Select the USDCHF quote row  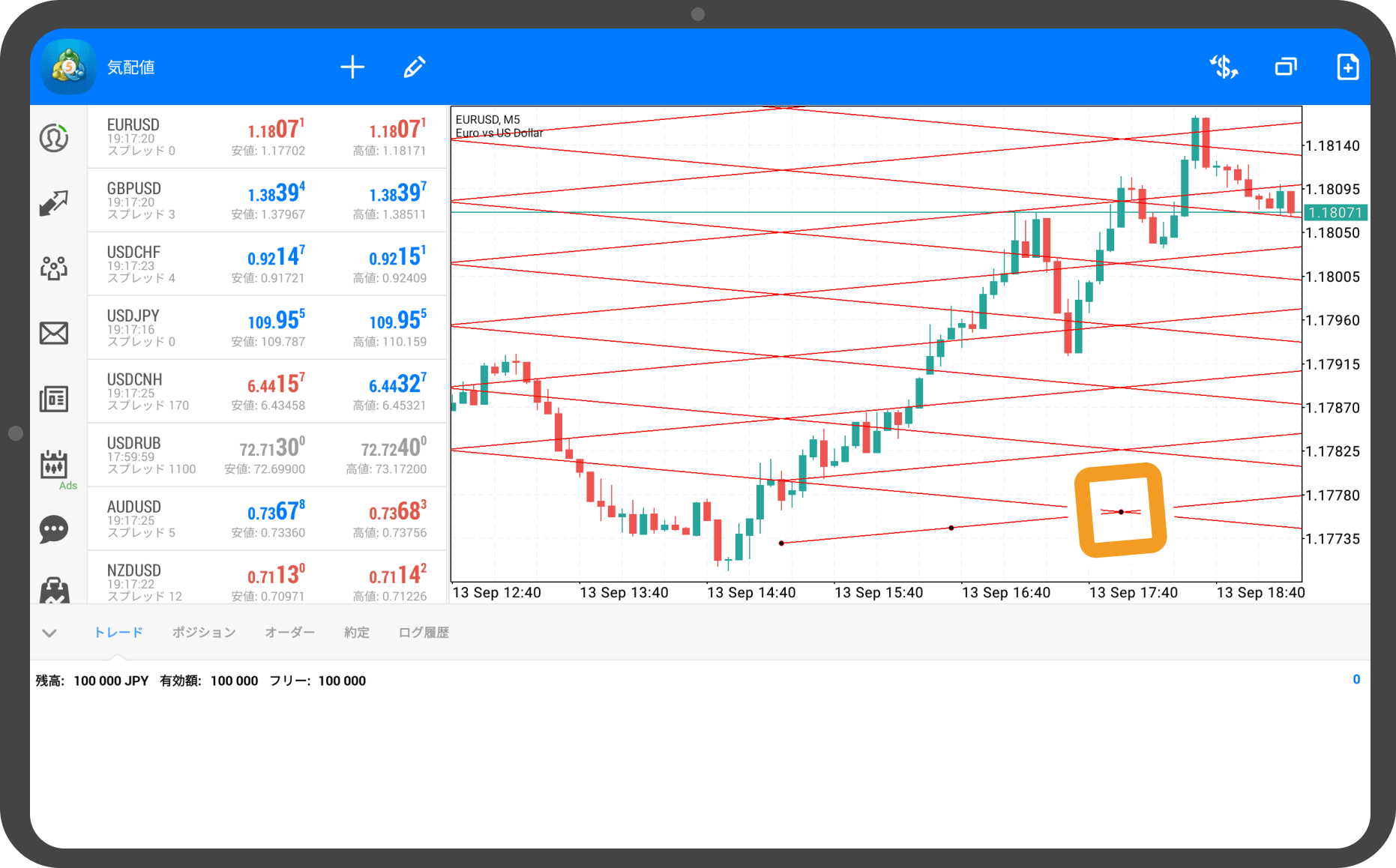(x=267, y=264)
